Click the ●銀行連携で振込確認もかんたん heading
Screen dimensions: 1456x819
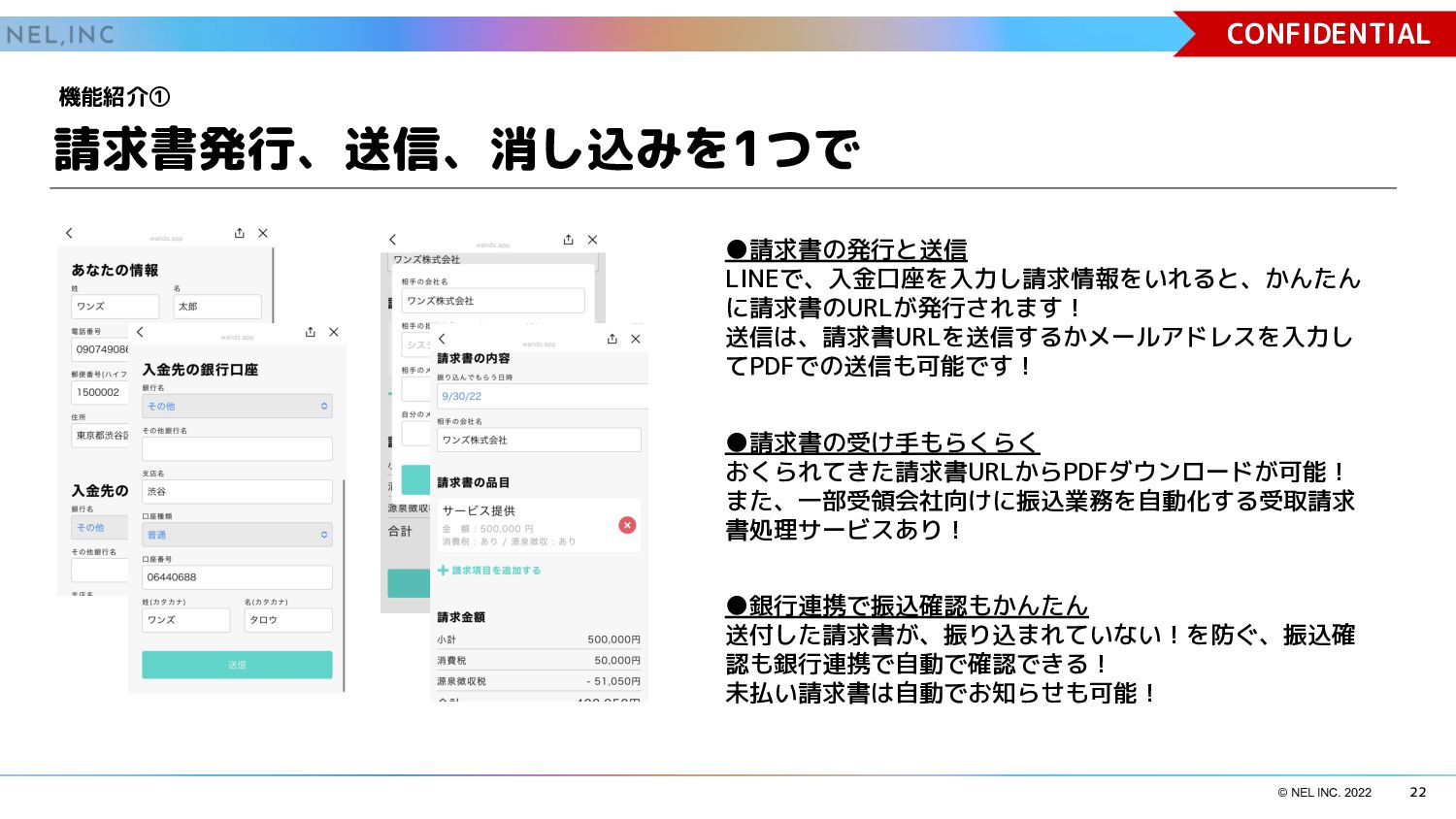907,606
